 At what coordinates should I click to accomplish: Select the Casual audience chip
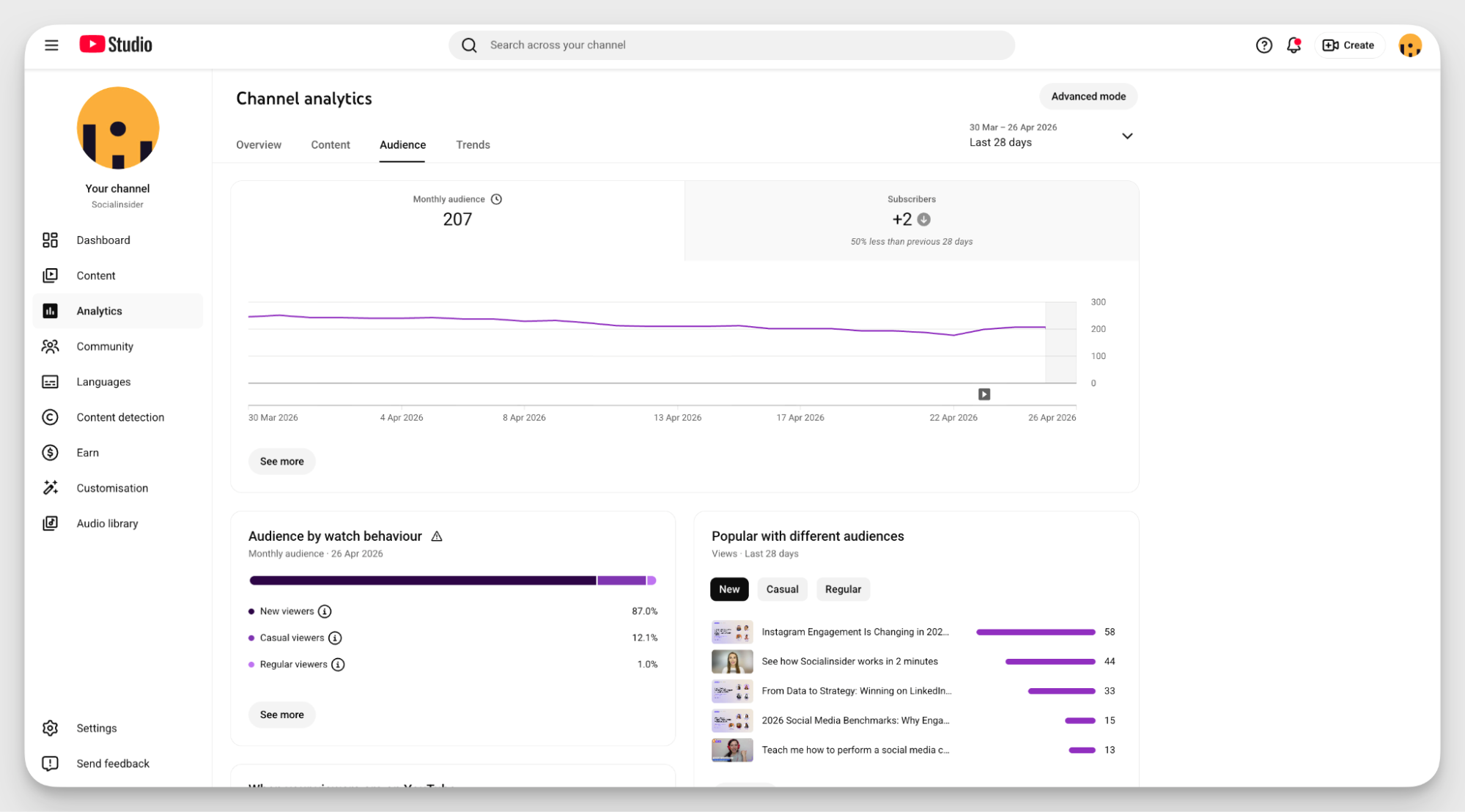(782, 589)
